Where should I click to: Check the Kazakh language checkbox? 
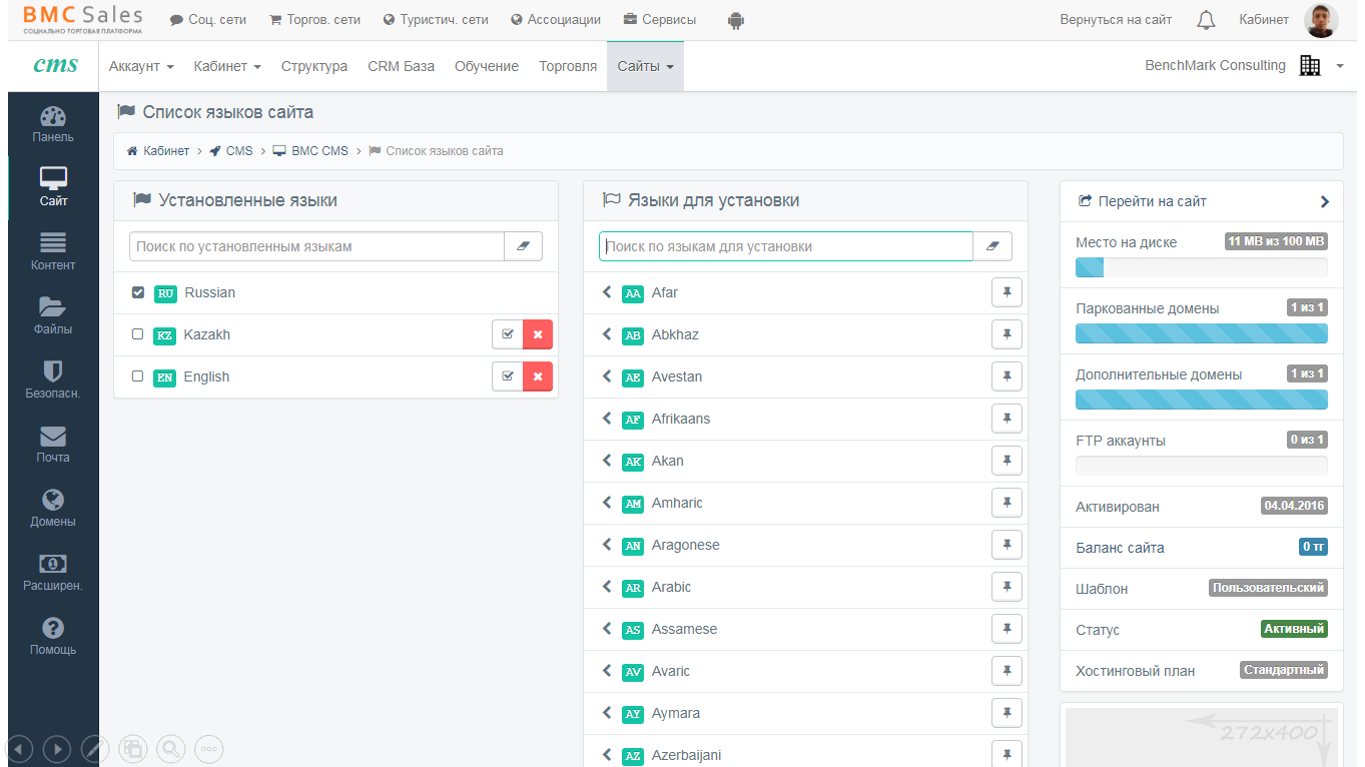coord(138,335)
